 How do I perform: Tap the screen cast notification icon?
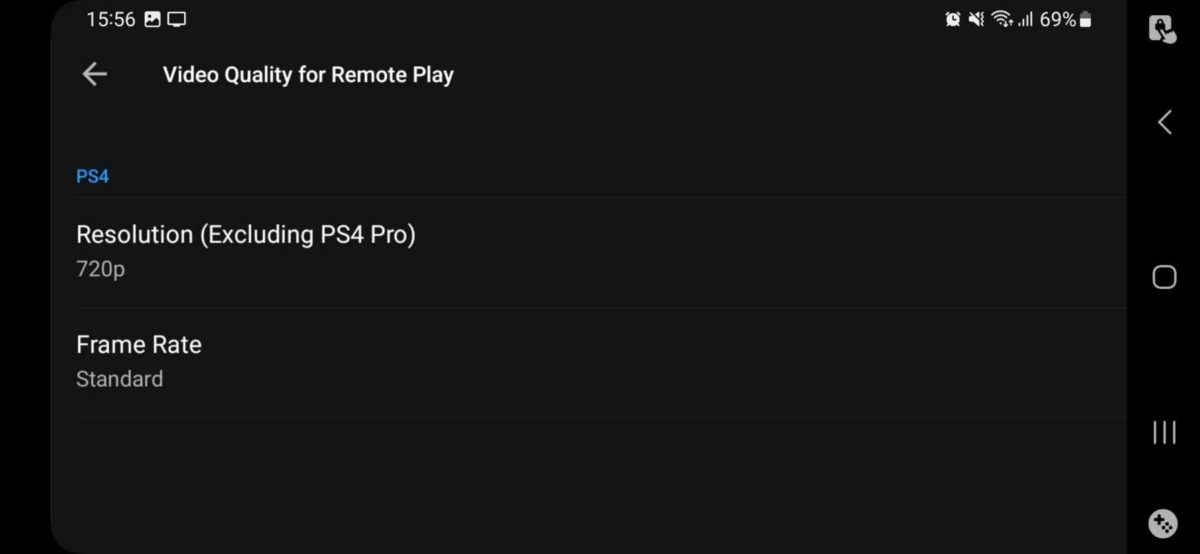tap(177, 19)
